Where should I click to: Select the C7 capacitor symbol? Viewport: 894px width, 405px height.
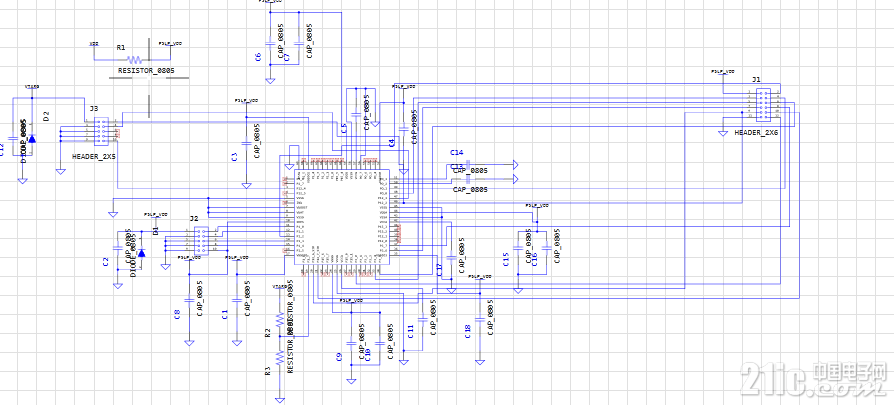coord(298,43)
